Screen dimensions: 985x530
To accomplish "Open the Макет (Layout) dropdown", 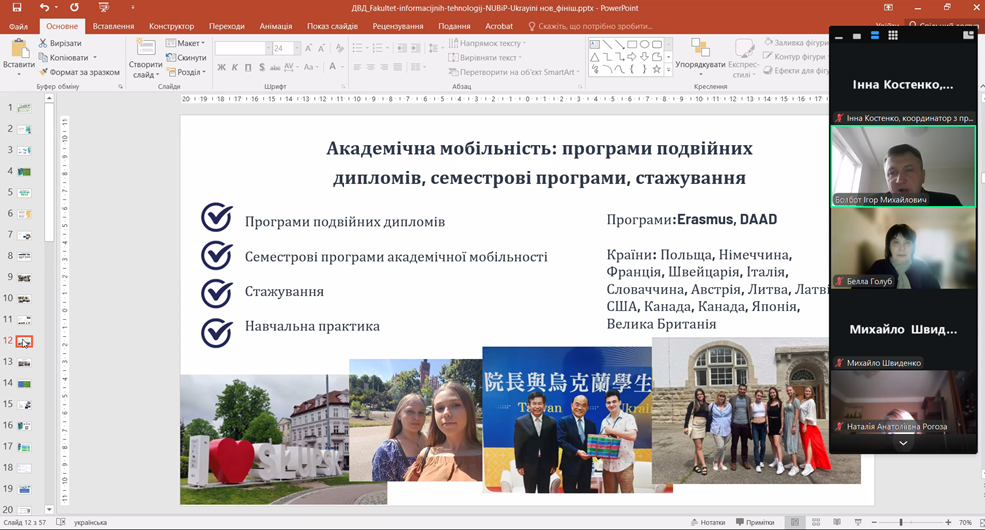I will (x=186, y=44).
